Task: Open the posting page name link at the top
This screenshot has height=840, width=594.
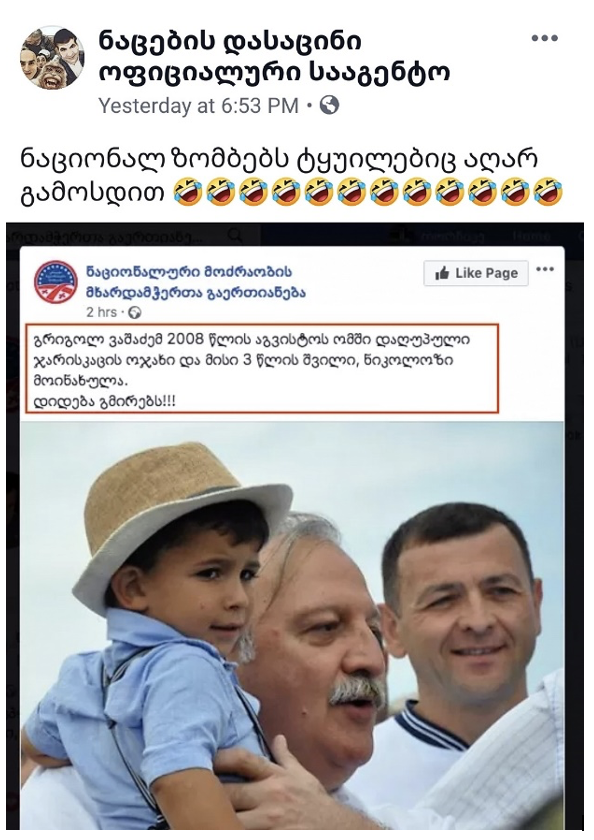Action: click(274, 56)
